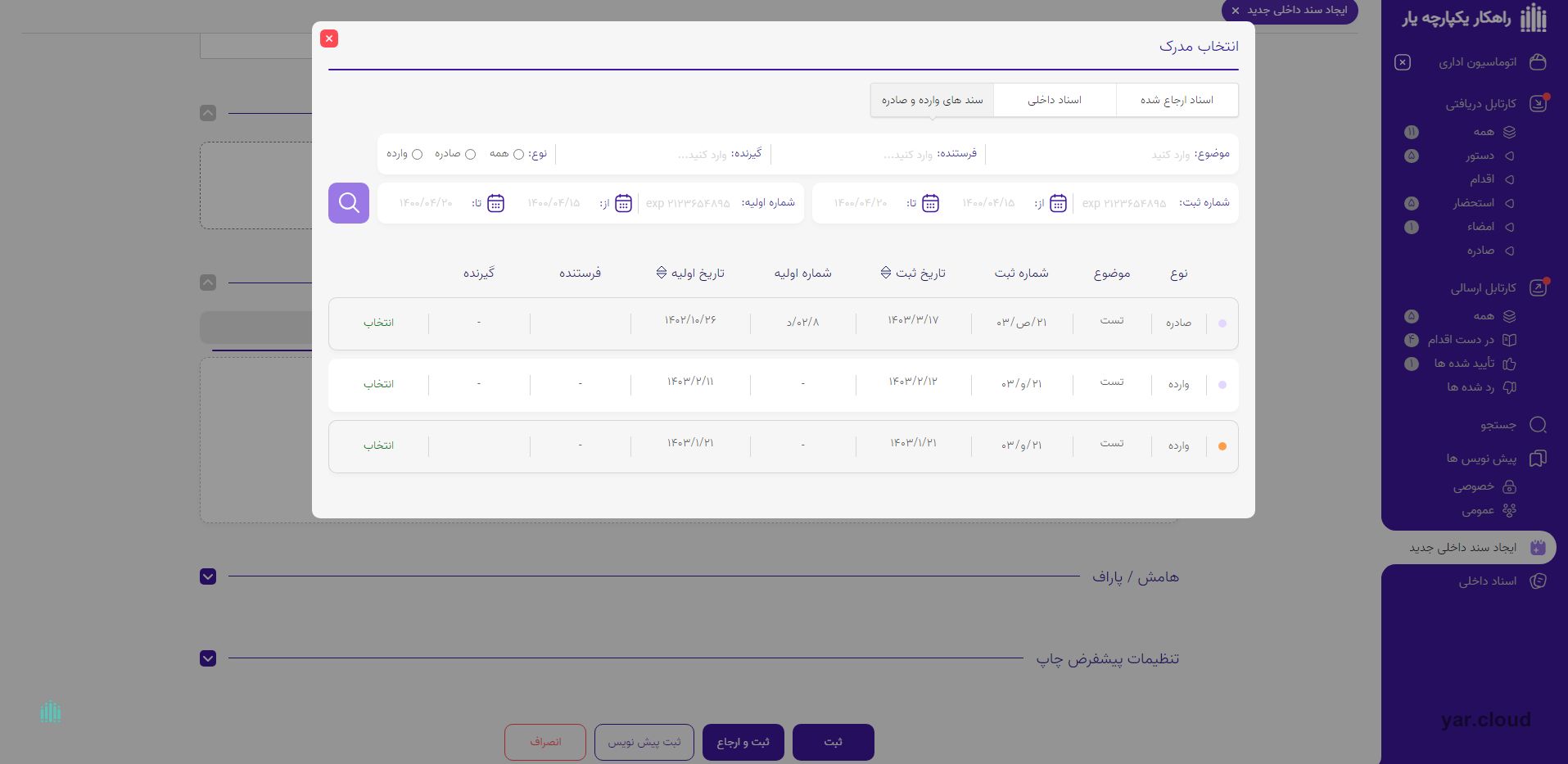Switch to سند های وارده و صادره tab

coord(932,100)
